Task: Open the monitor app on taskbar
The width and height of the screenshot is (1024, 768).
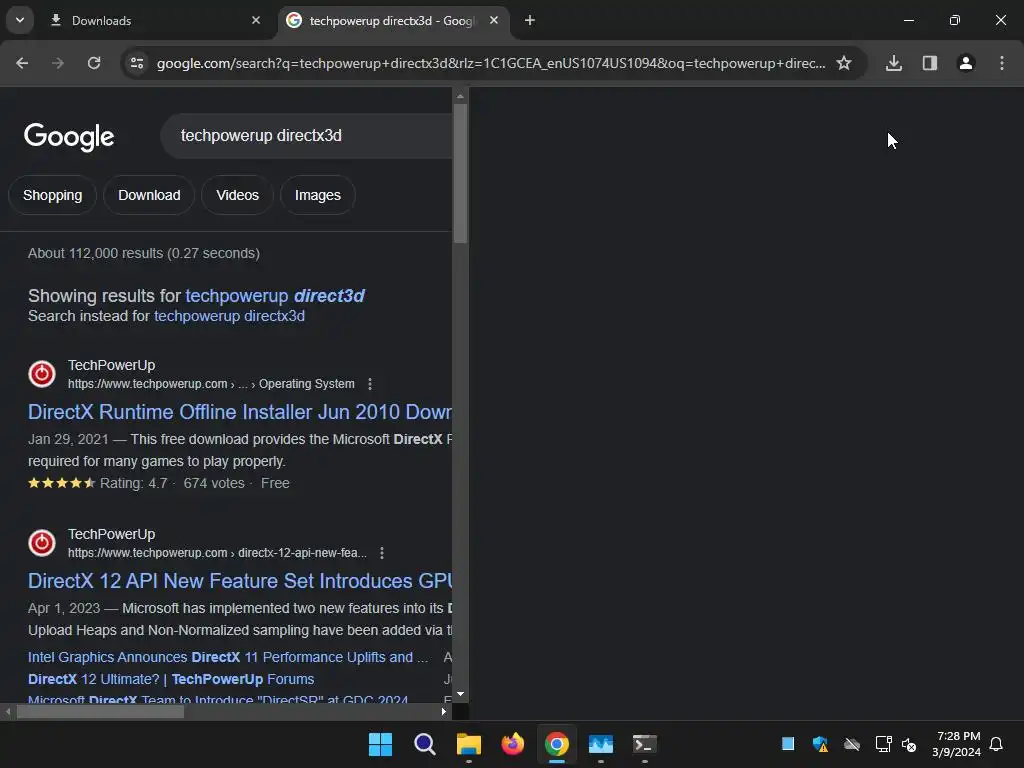Action: coord(601,744)
